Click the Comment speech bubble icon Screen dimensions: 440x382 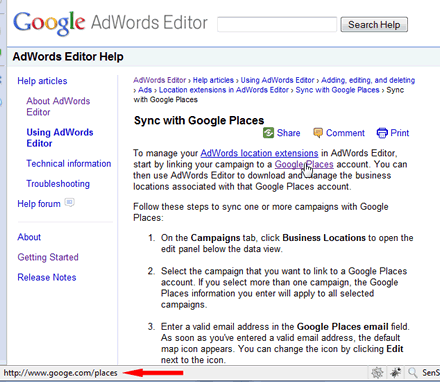tap(318, 133)
